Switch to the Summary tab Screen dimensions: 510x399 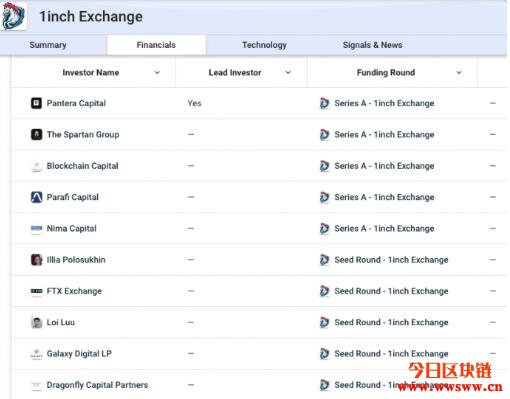(48, 45)
